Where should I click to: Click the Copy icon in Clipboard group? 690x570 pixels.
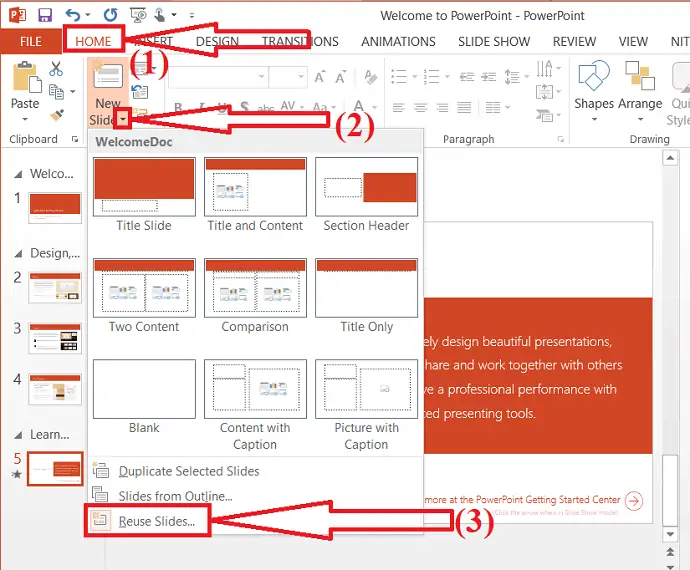(x=56, y=91)
